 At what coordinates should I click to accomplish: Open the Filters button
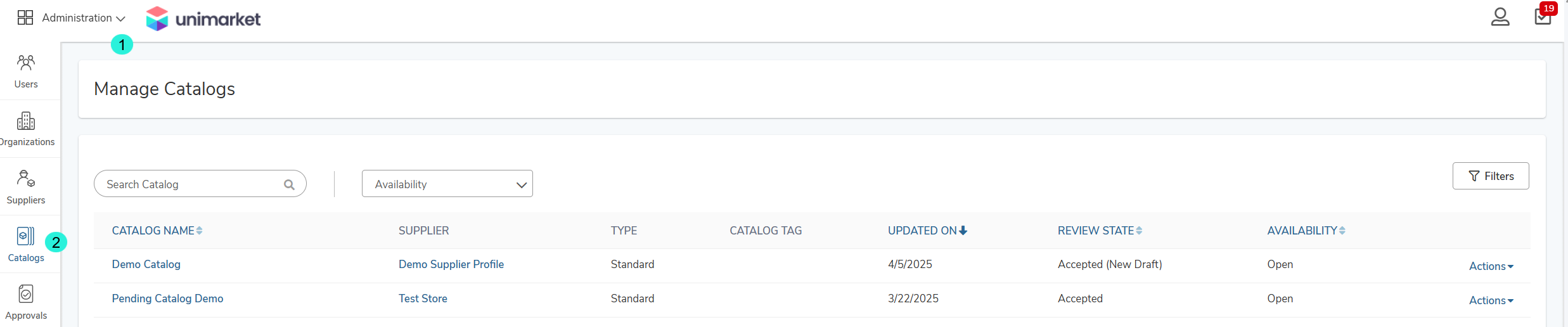click(1491, 176)
